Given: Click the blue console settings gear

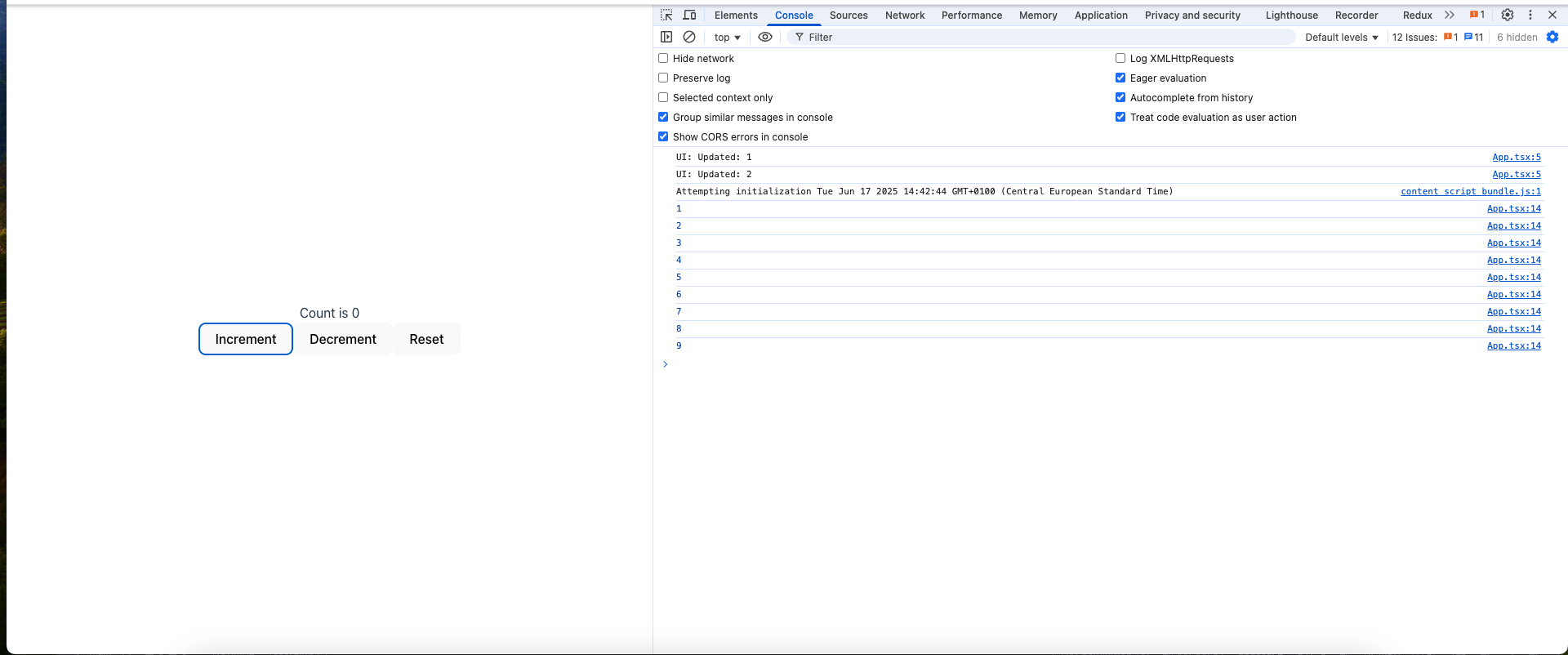Looking at the screenshot, I should coord(1552,37).
